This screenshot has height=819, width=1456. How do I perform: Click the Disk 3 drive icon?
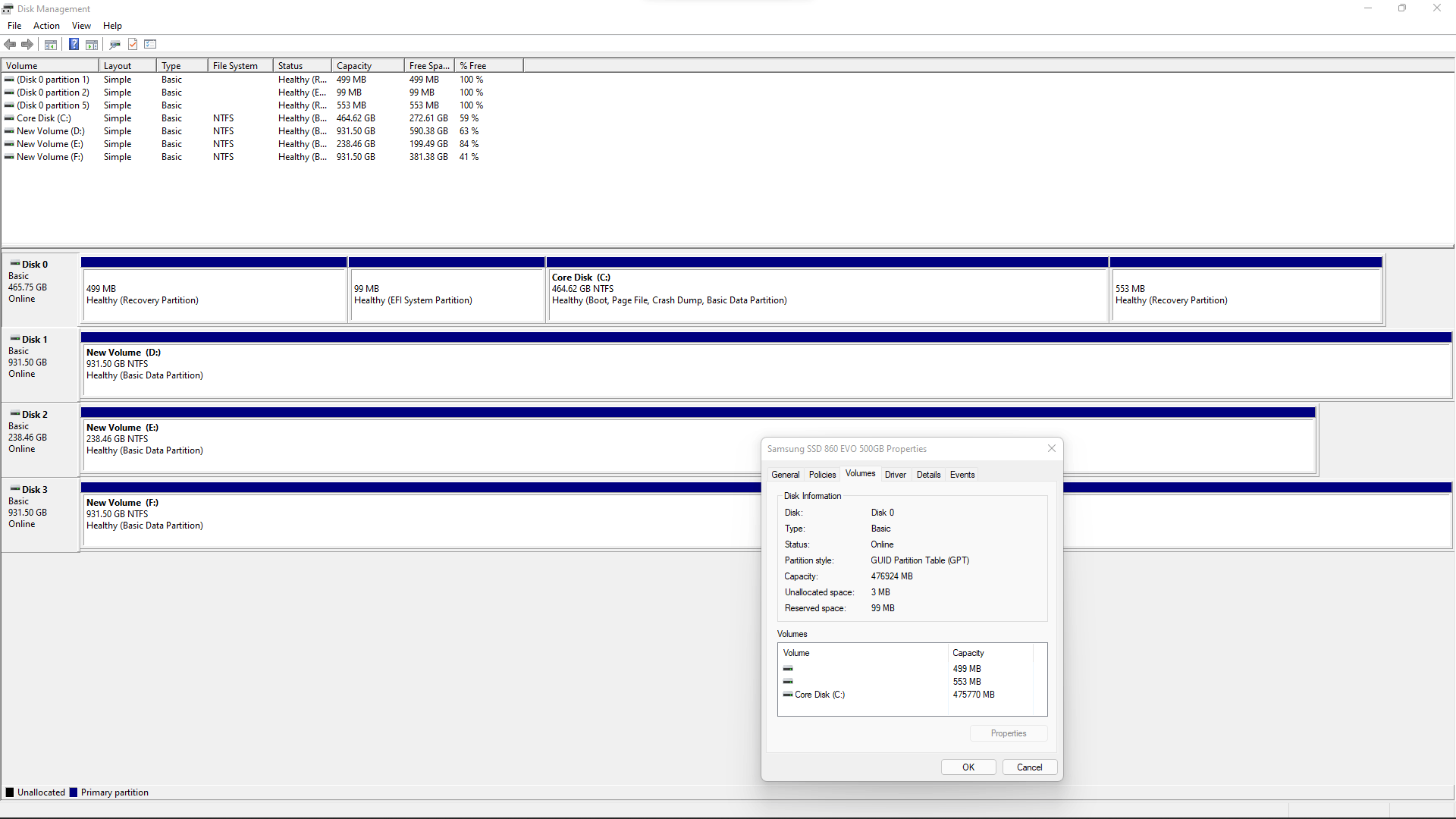[x=15, y=489]
